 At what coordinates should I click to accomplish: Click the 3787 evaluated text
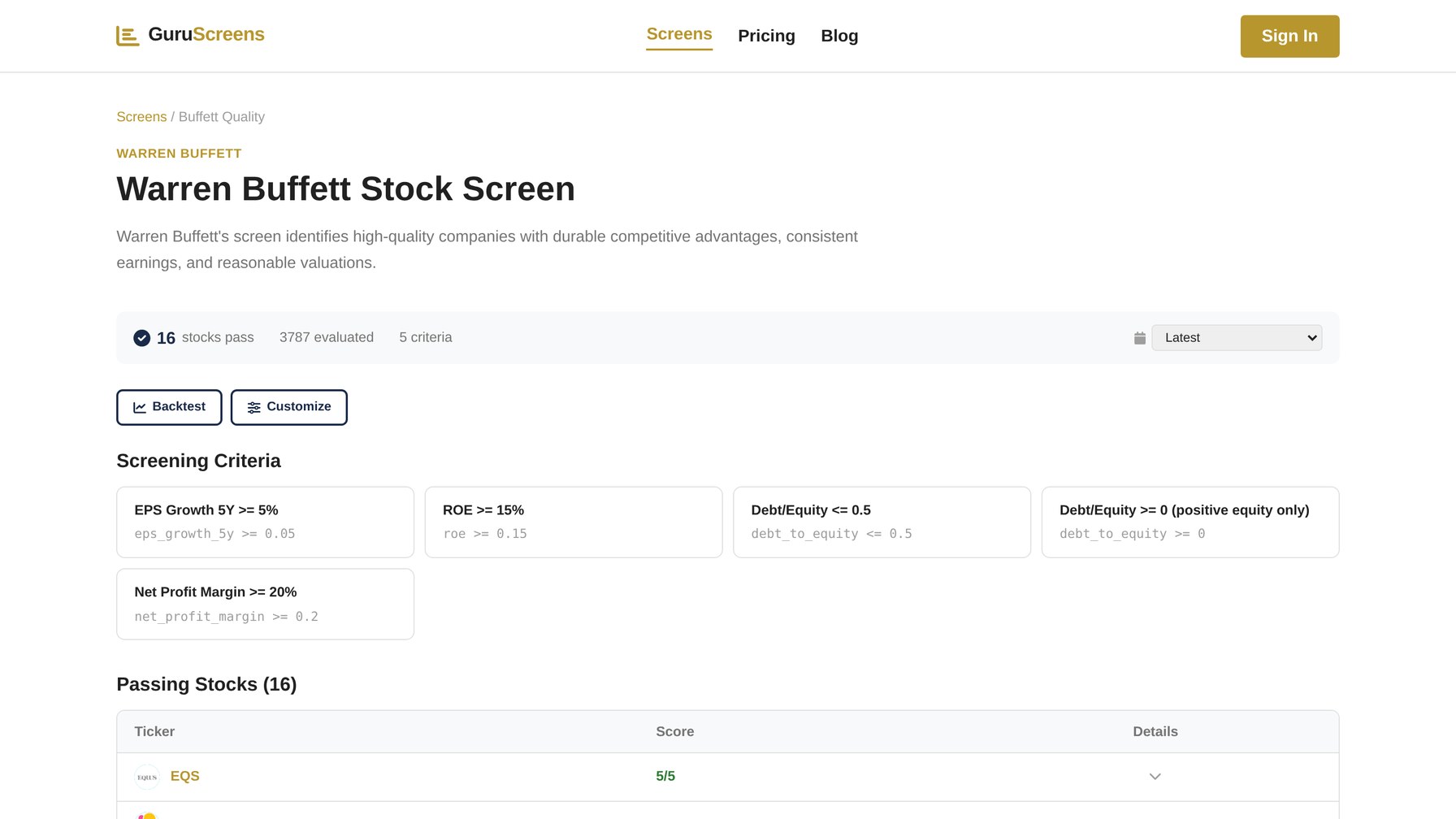click(327, 338)
